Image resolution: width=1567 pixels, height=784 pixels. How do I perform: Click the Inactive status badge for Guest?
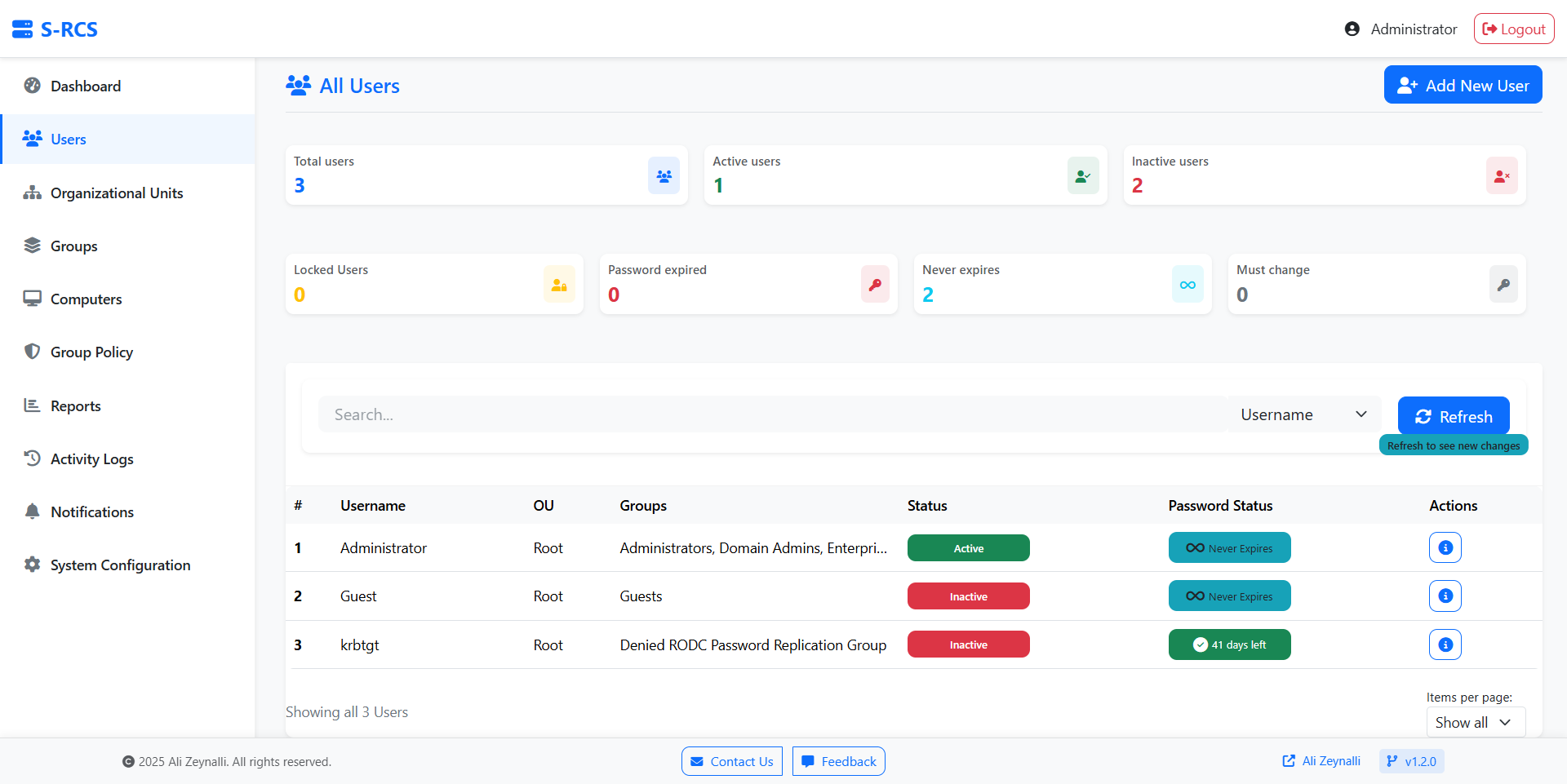coord(969,596)
